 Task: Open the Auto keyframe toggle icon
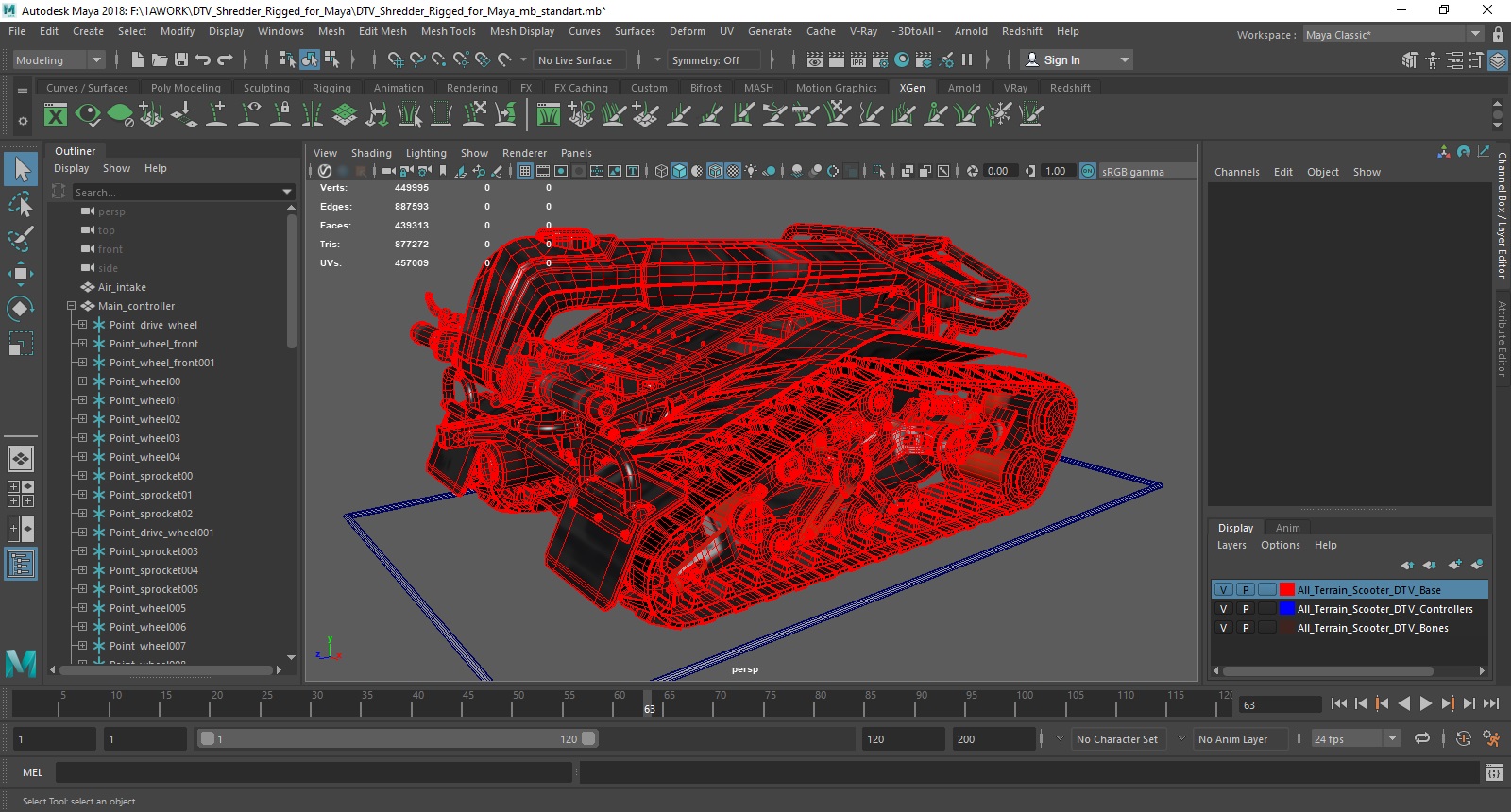click(1463, 738)
